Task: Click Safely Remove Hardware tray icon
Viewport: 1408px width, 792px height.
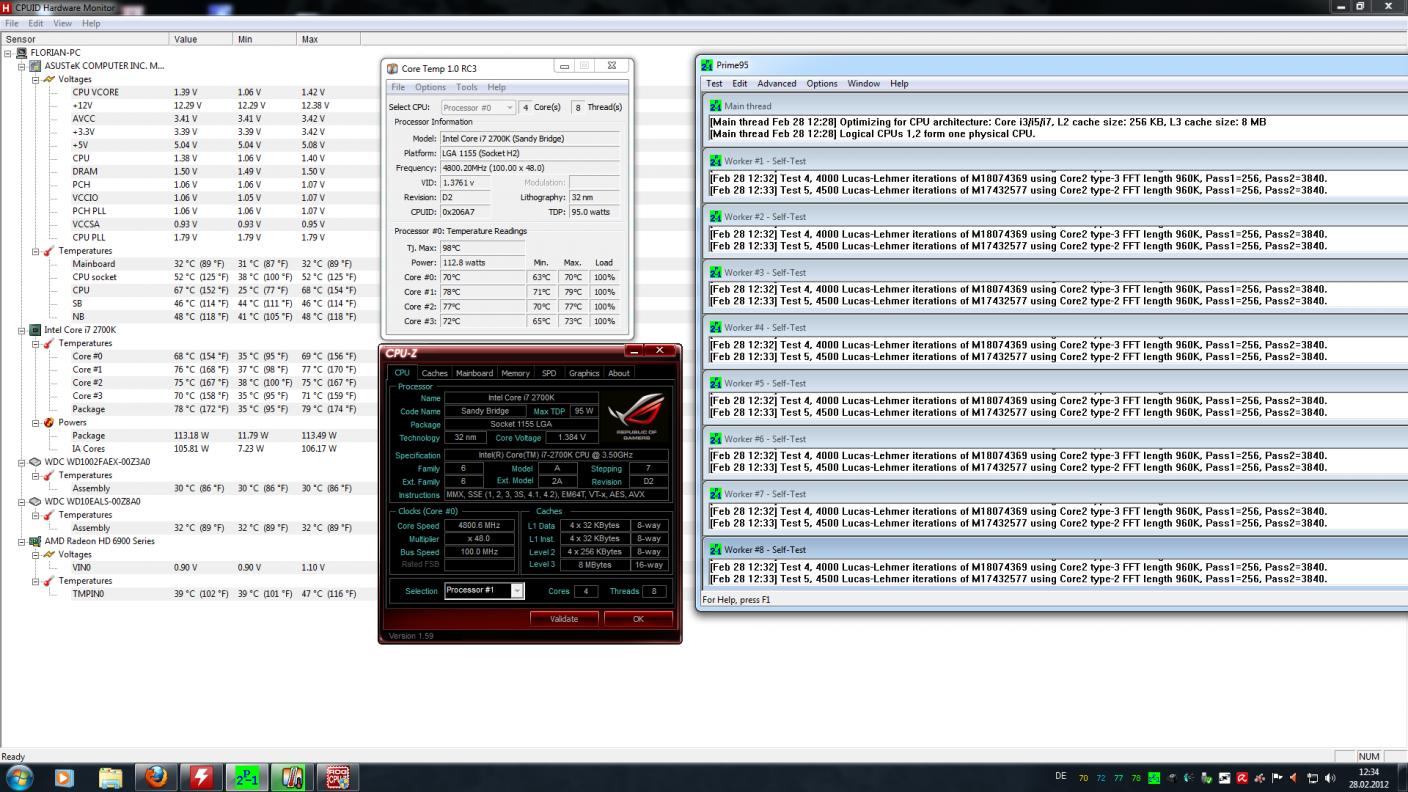Action: pyautogui.click(x=1207, y=778)
